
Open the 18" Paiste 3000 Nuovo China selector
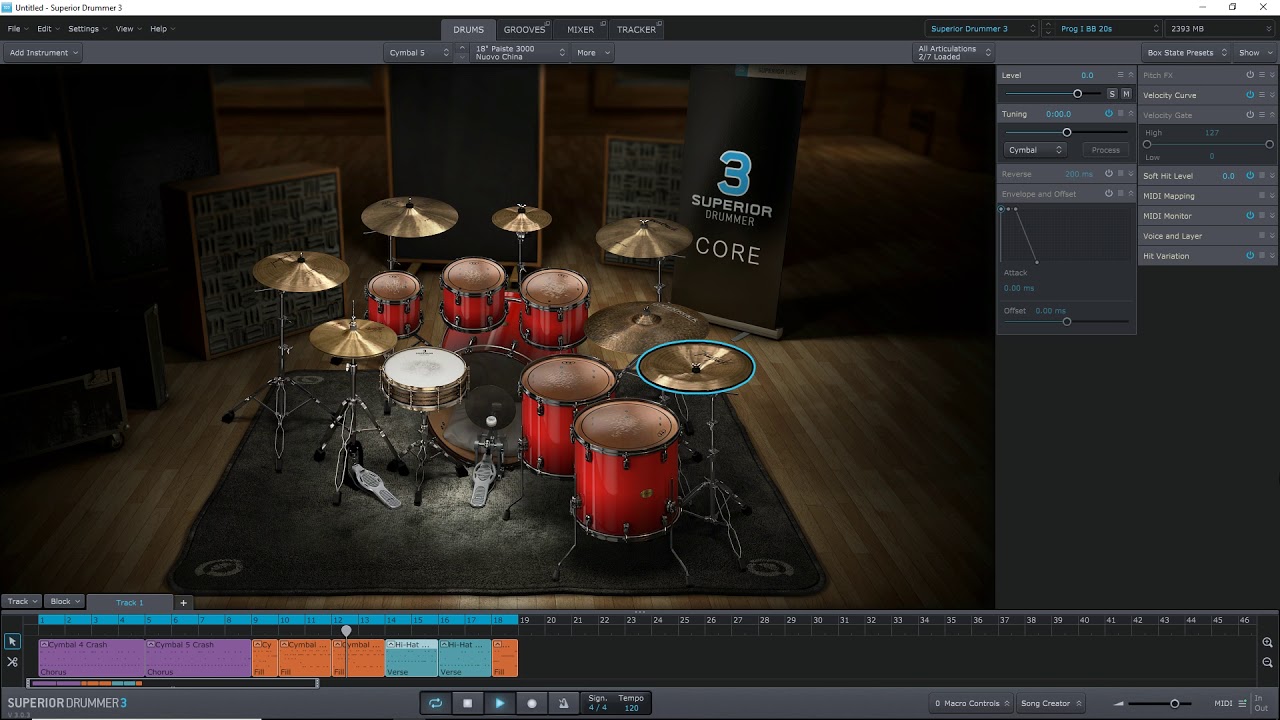520,53
